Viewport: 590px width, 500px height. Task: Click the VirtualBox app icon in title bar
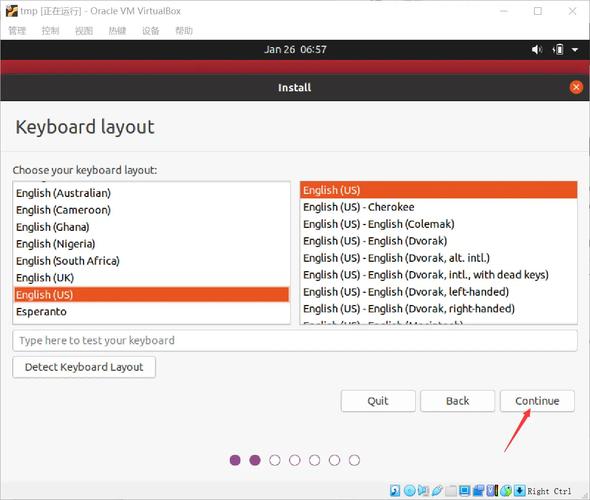[11, 11]
